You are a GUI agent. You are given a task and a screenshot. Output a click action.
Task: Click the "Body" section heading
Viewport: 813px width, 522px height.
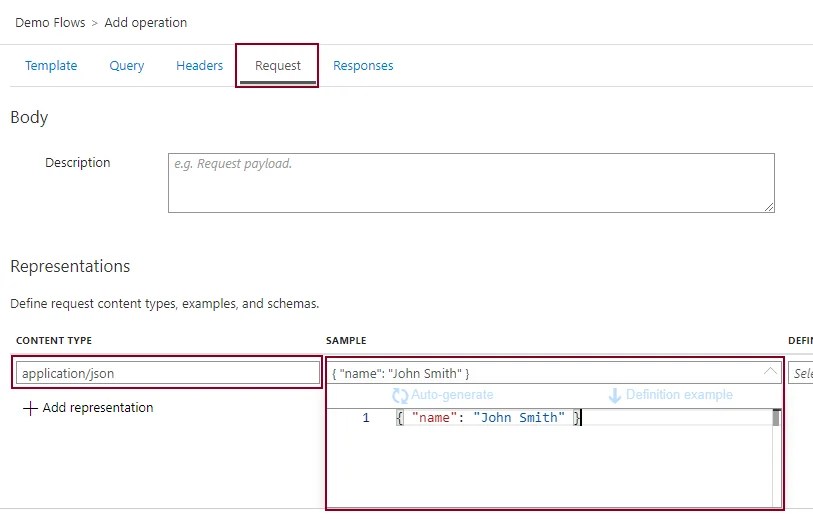(29, 118)
